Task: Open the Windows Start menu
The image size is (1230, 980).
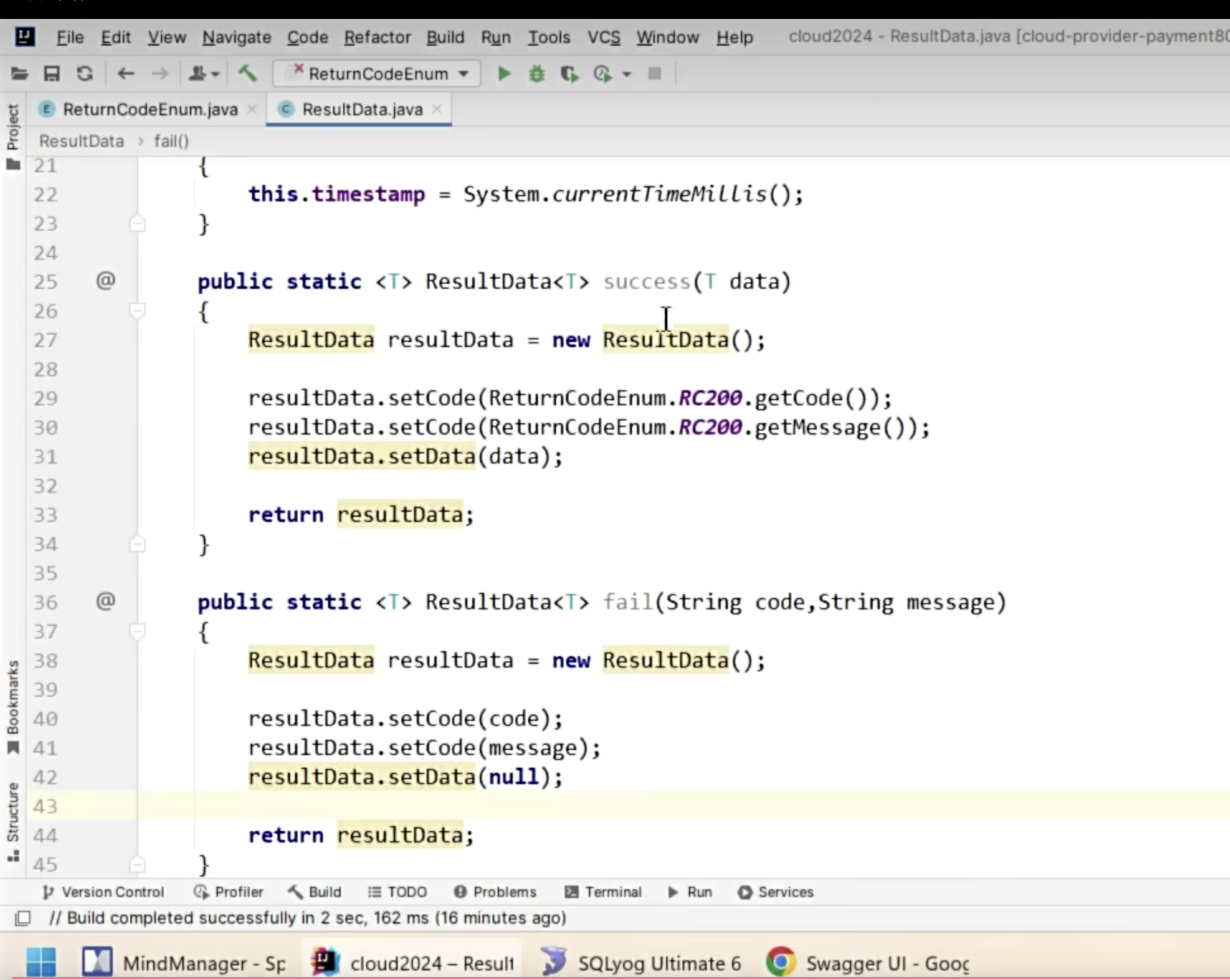Action: pos(40,963)
